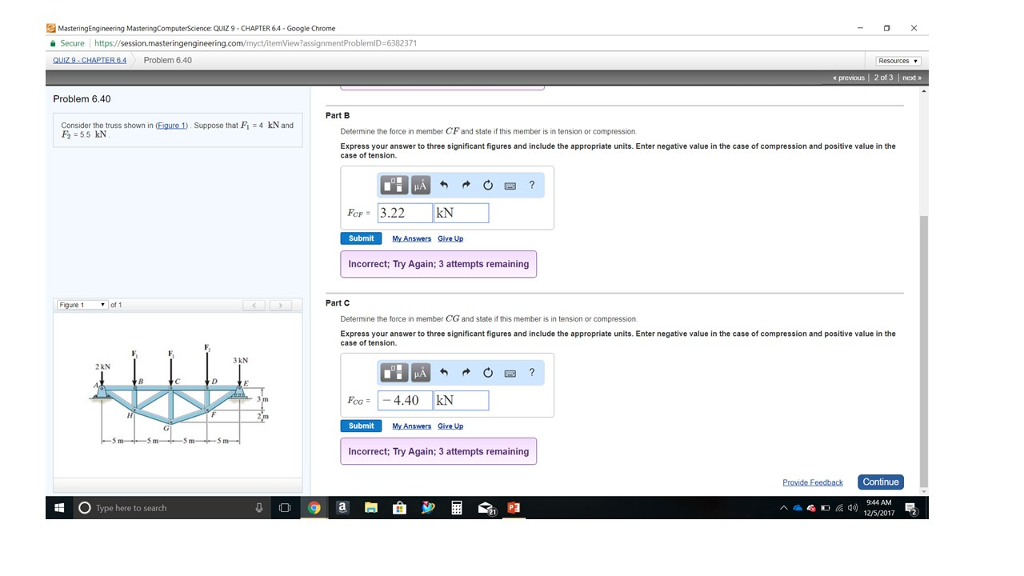Reset the Part B answer with the reset icon

click(x=487, y=185)
